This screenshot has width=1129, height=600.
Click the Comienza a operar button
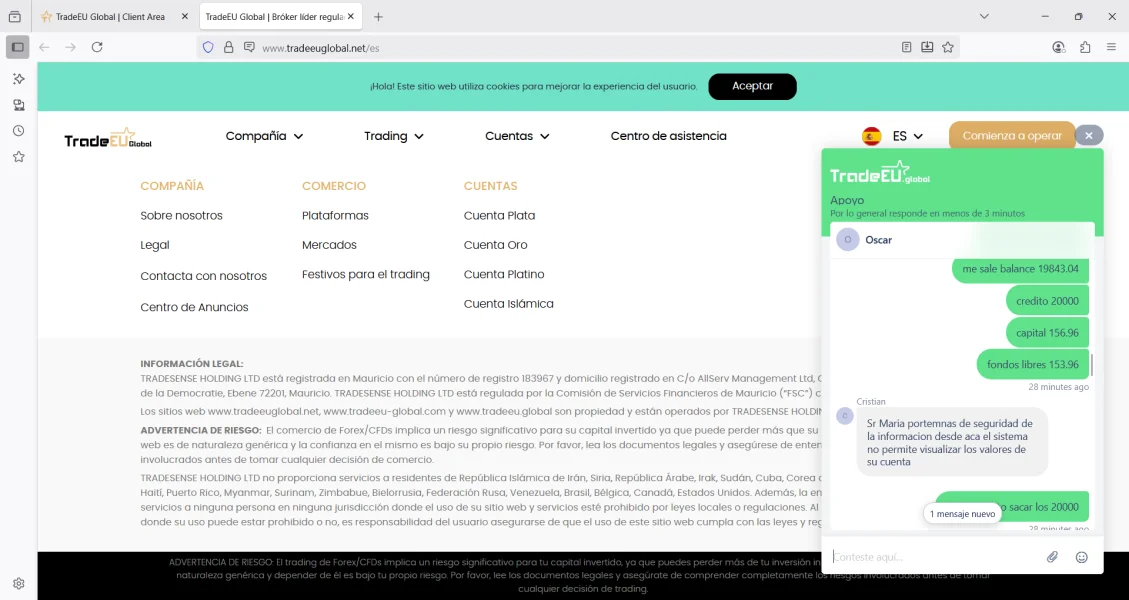[1011, 136]
